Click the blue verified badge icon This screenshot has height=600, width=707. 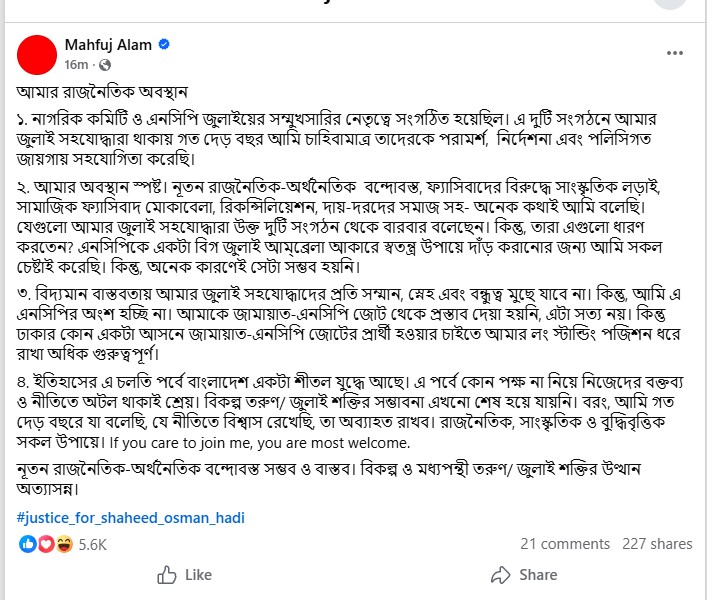165,45
